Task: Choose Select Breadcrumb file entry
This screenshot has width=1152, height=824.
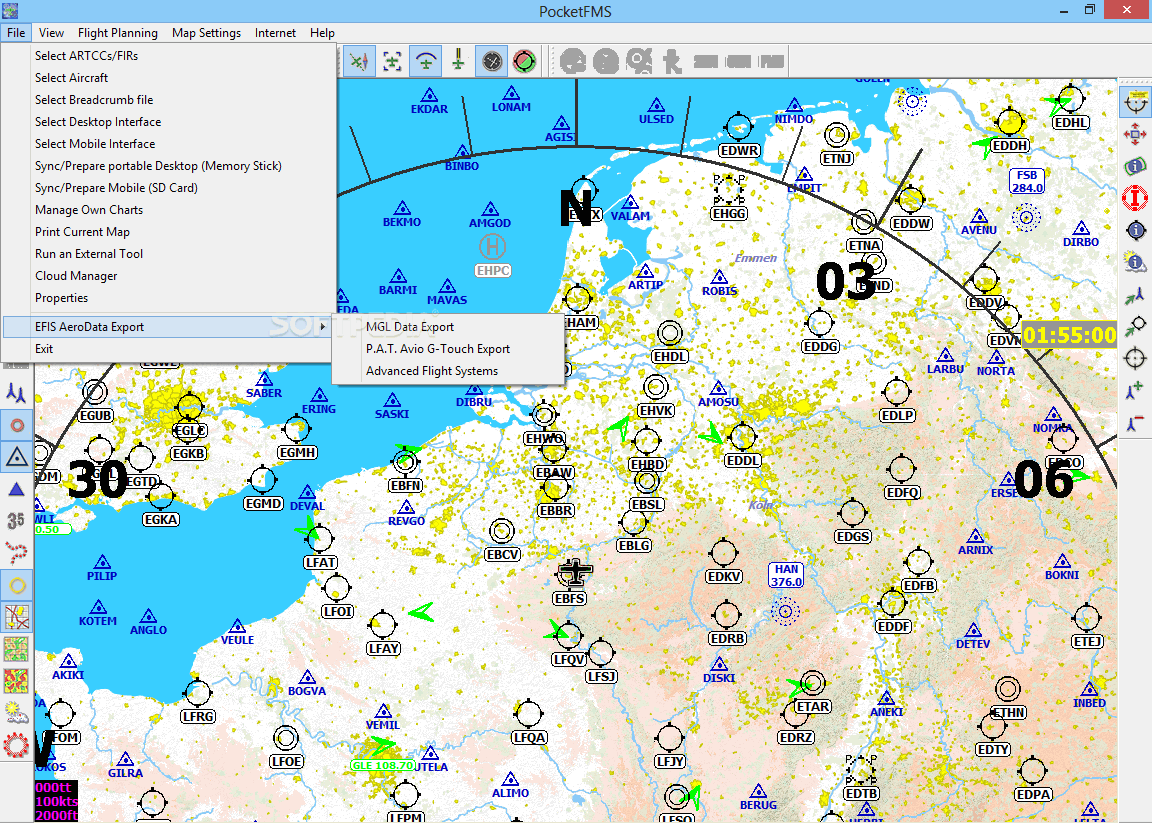Action: [168, 100]
